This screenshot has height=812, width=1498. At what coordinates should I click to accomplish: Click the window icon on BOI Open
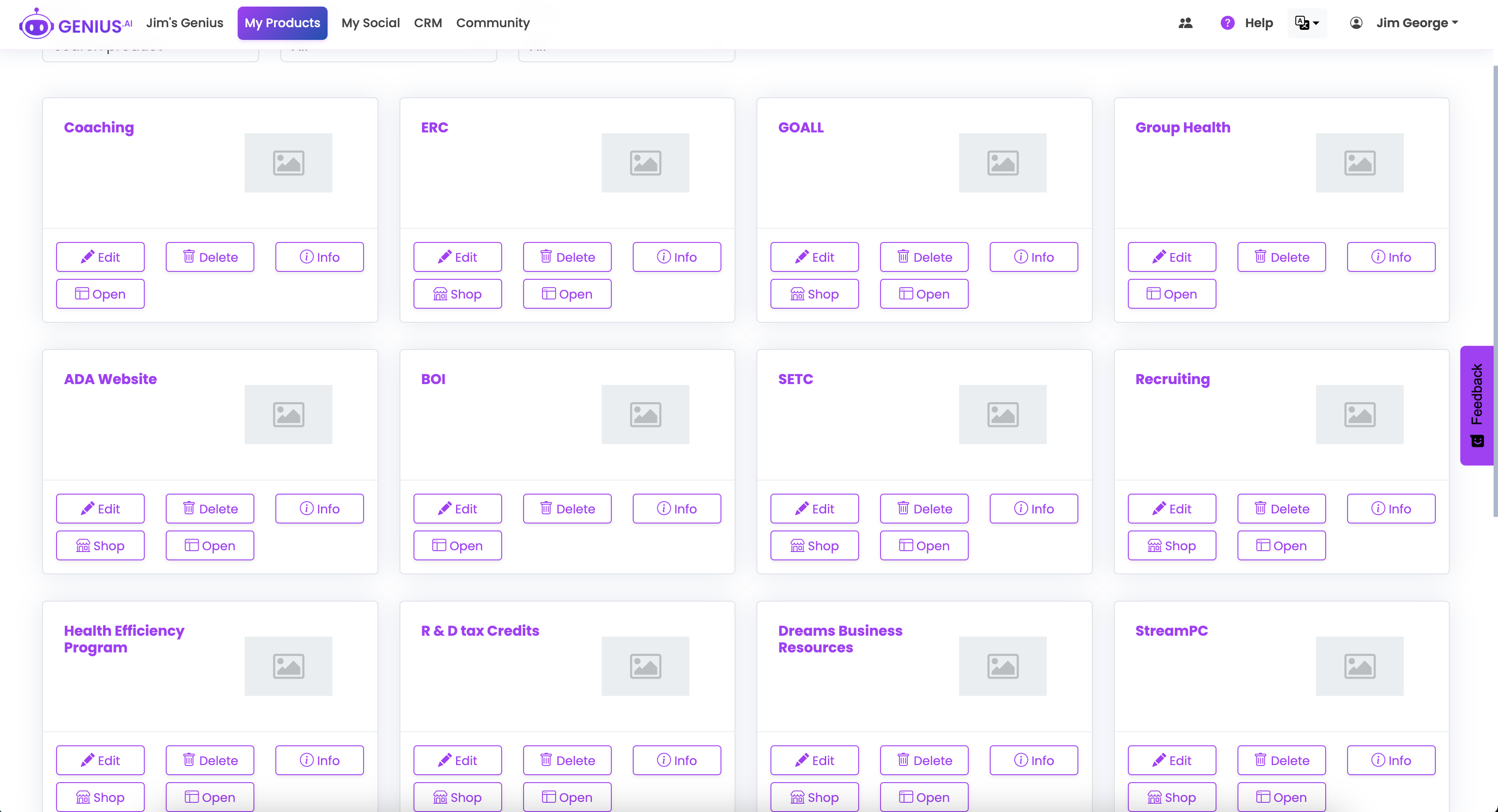[x=439, y=545]
